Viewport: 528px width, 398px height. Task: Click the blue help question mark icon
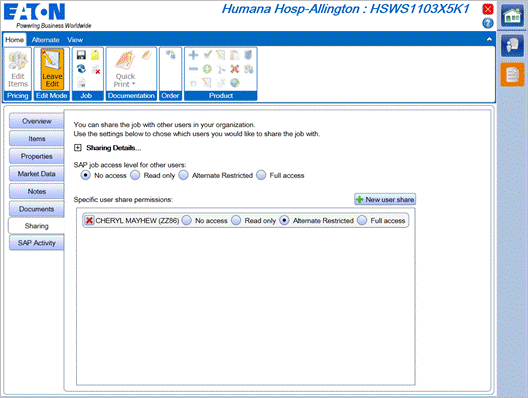click(488, 23)
